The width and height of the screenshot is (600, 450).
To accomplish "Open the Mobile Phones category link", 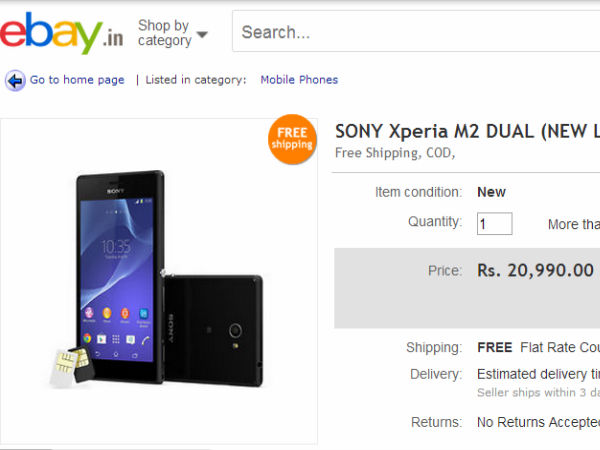I will point(299,80).
